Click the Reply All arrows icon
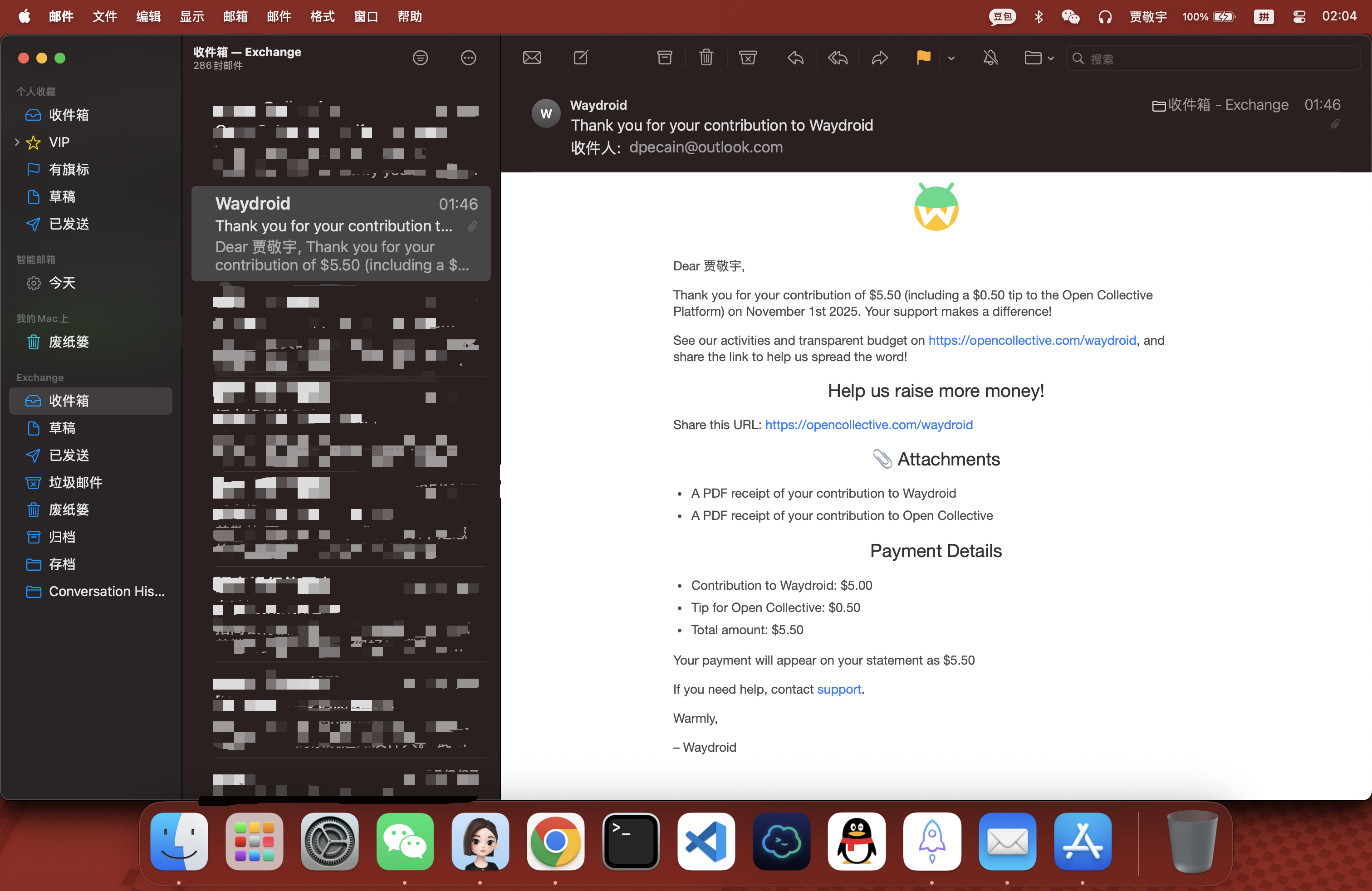The height and width of the screenshot is (891, 1372). click(838, 58)
